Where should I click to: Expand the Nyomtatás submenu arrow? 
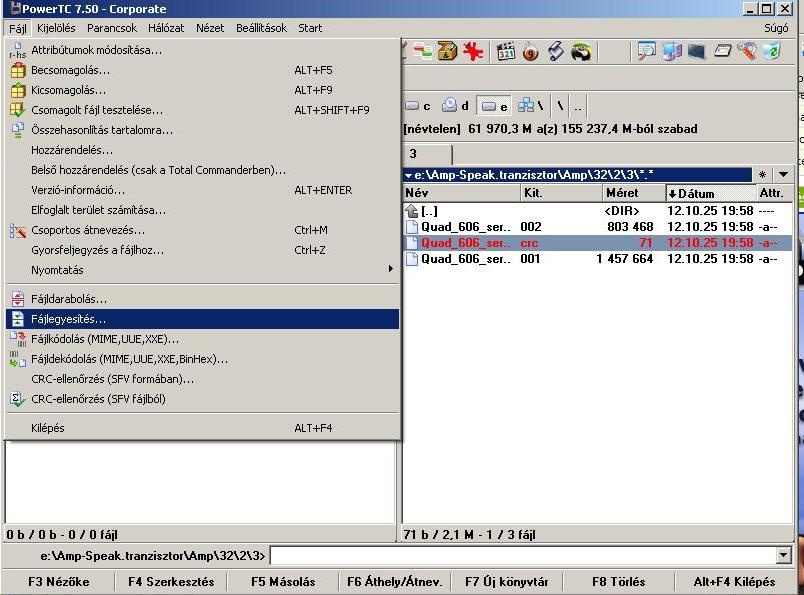391,269
